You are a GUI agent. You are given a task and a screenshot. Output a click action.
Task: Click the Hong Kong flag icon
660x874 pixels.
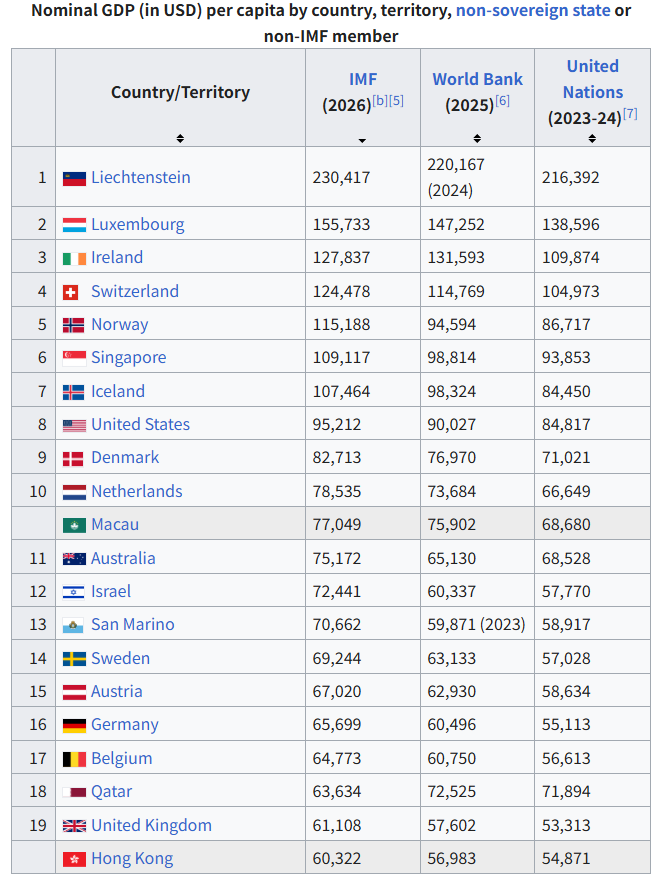tap(74, 860)
